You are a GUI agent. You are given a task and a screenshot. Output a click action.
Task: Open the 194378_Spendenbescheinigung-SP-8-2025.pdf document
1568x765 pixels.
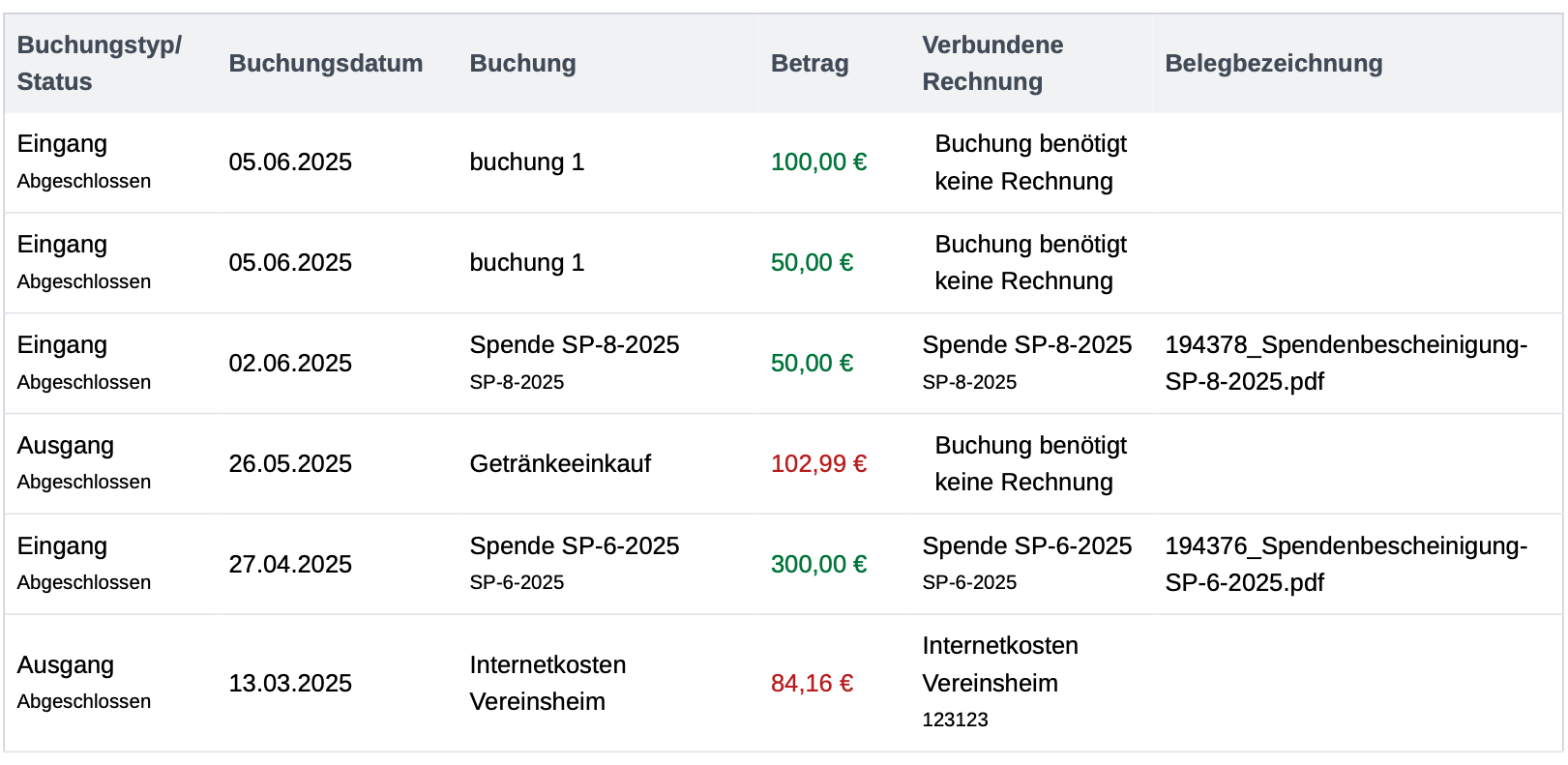pos(1346,363)
